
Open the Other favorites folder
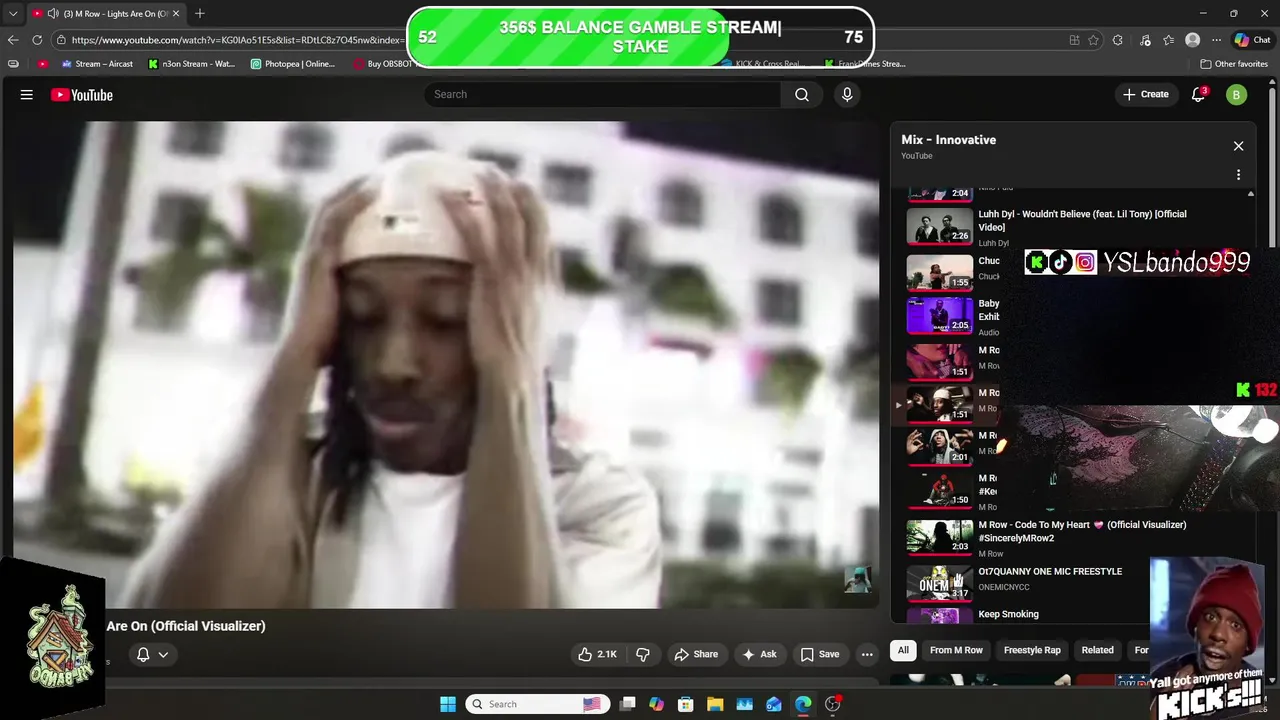[x=1234, y=64]
